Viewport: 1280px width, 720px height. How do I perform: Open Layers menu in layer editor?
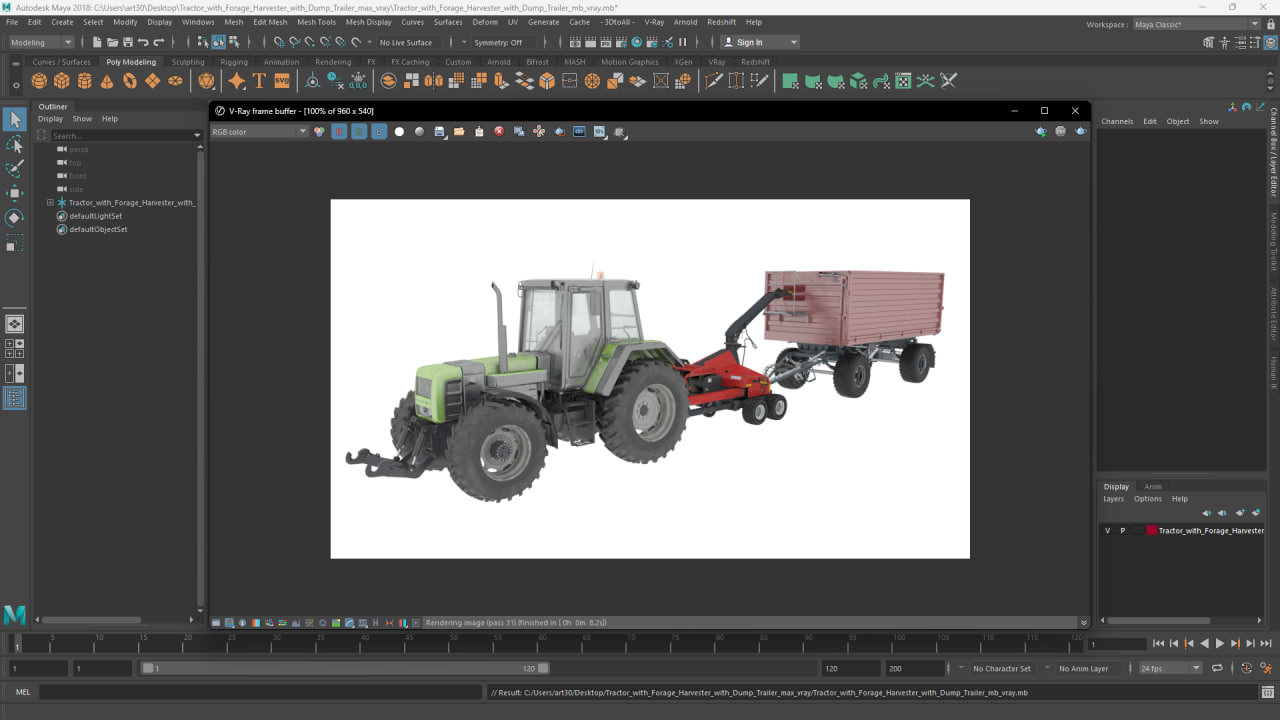1113,499
